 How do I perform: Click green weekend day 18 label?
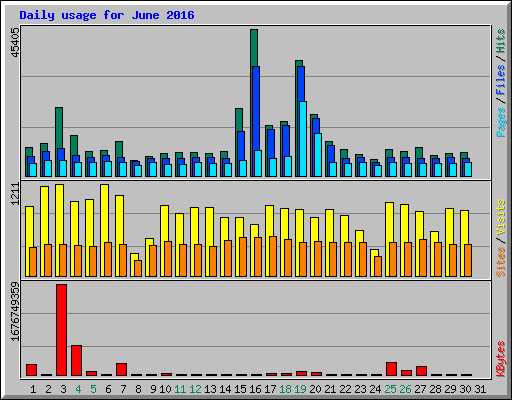[x=285, y=389]
